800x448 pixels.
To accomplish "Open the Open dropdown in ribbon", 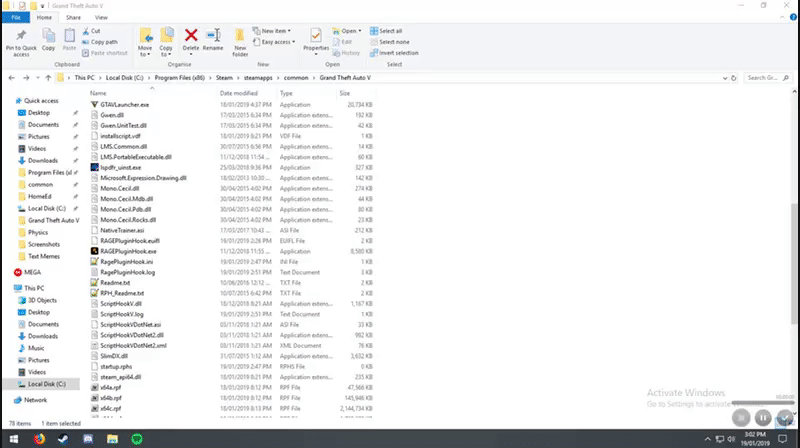I will (x=346, y=31).
